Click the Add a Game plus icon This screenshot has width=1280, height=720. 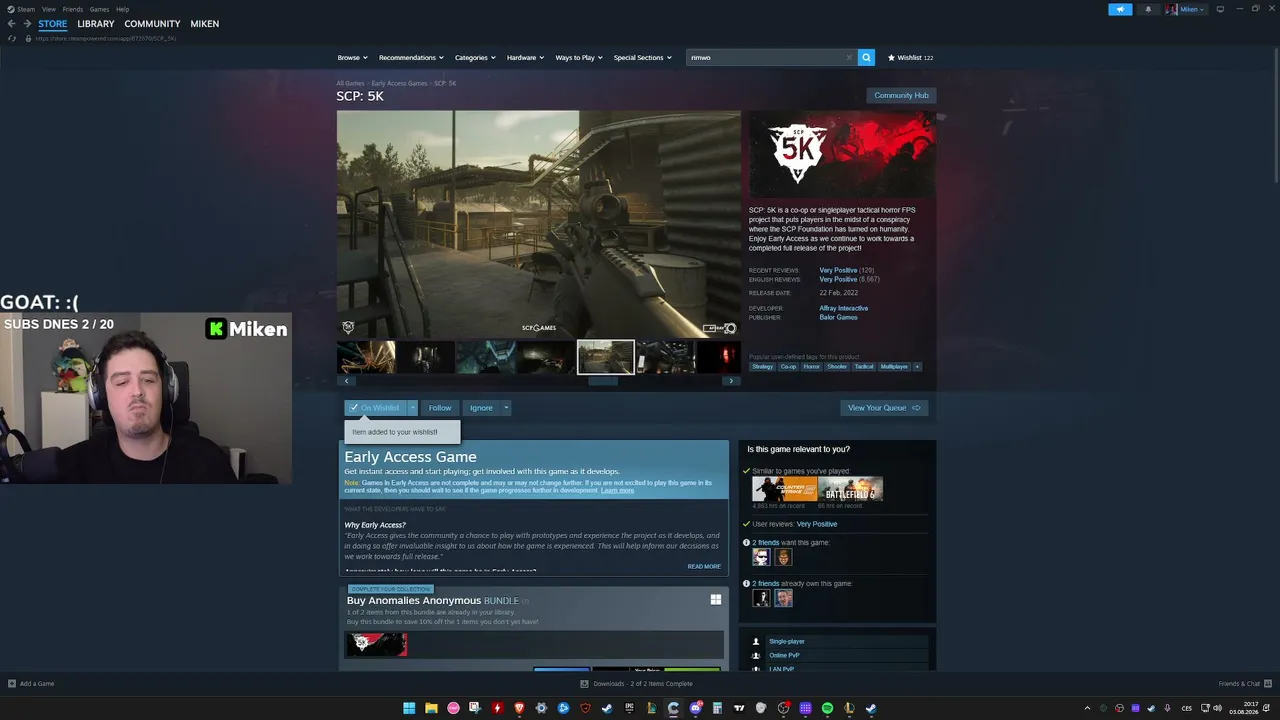12,684
